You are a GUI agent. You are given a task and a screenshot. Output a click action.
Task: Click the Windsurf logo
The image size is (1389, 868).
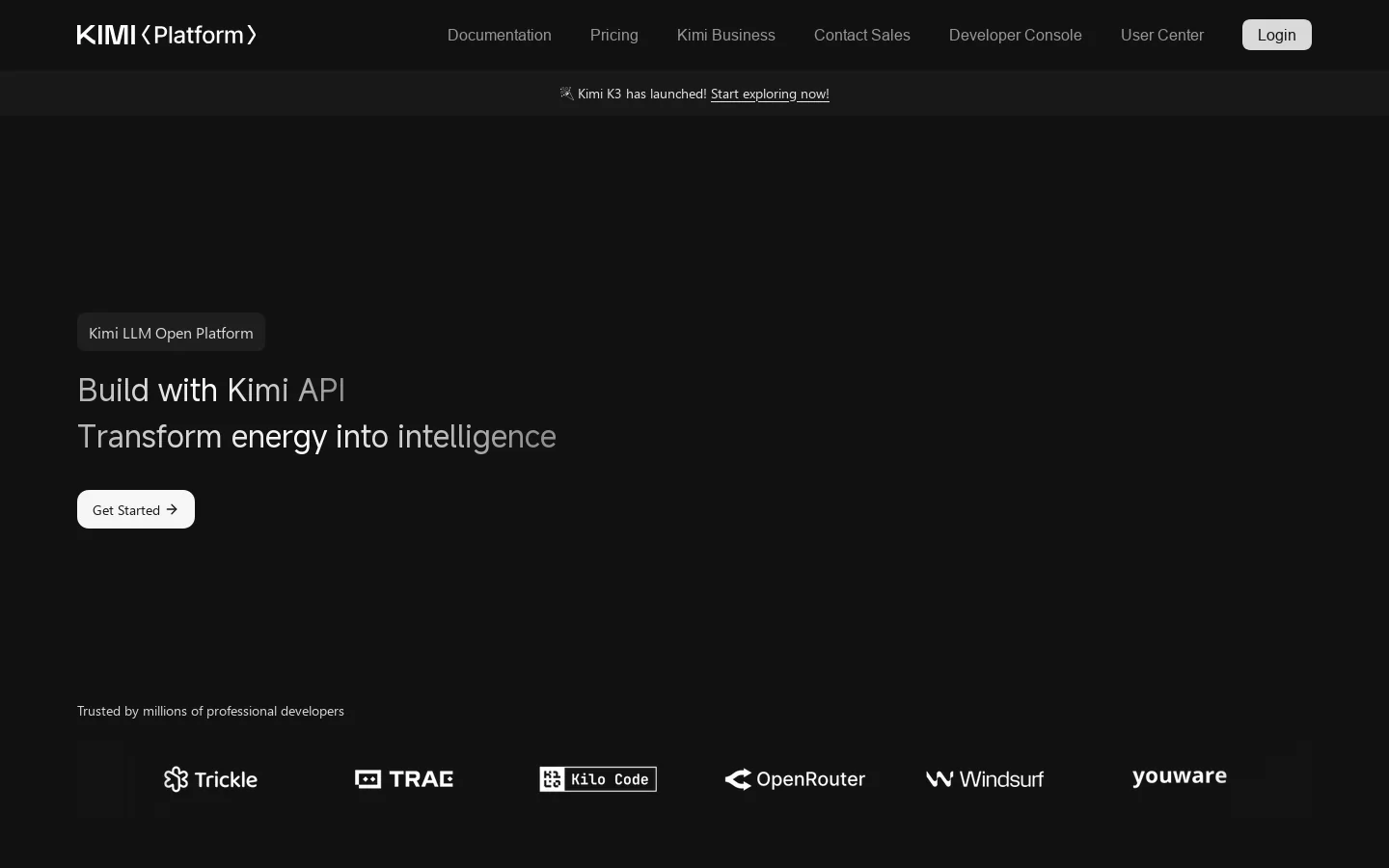coord(985,779)
